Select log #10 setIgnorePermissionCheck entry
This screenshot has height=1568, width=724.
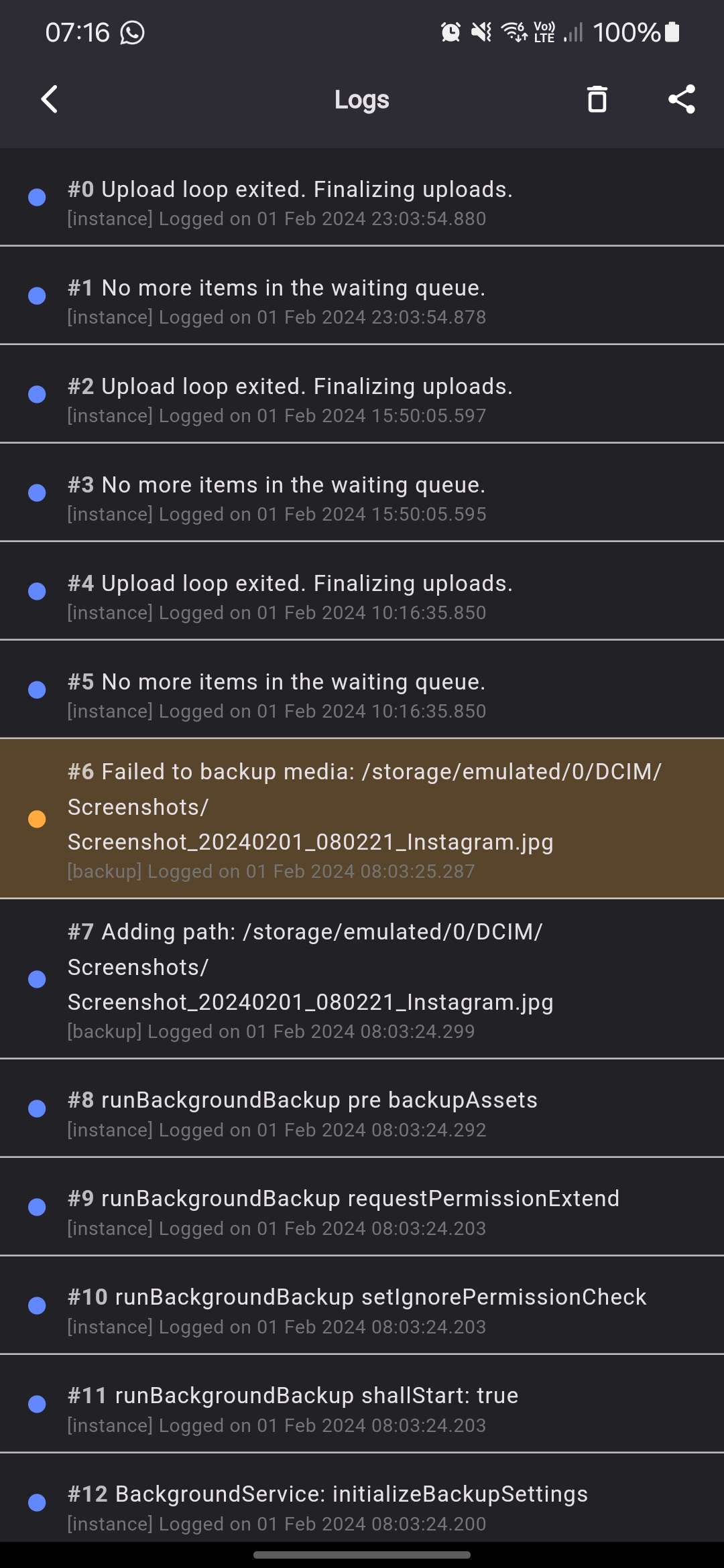pyautogui.click(x=362, y=1305)
